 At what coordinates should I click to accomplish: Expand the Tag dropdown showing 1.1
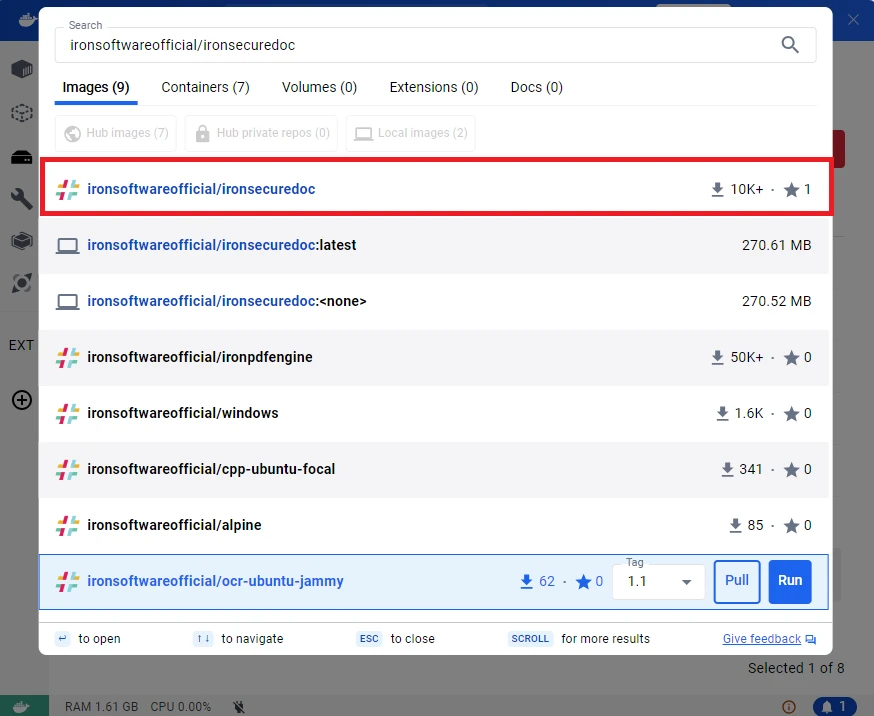click(x=658, y=582)
